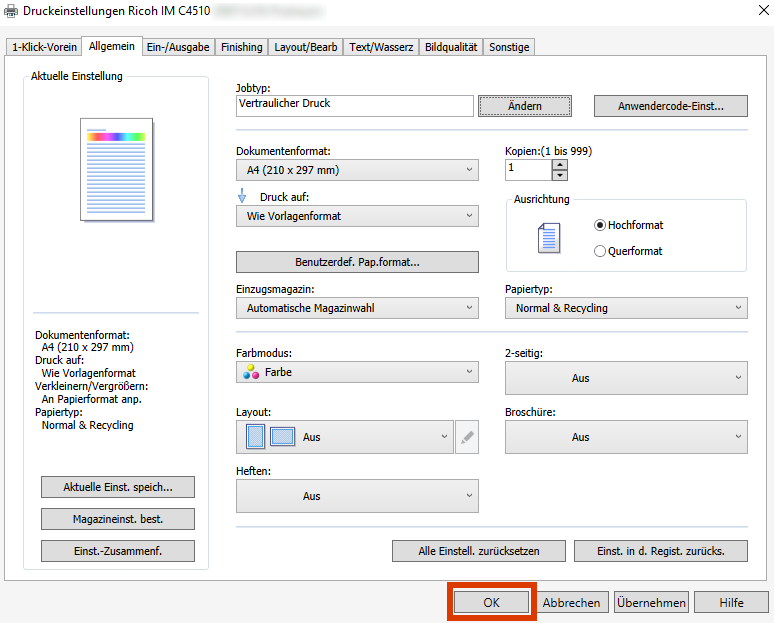Expand the Einzugsmagazin dropdown
This screenshot has height=623, width=774.
point(357,308)
